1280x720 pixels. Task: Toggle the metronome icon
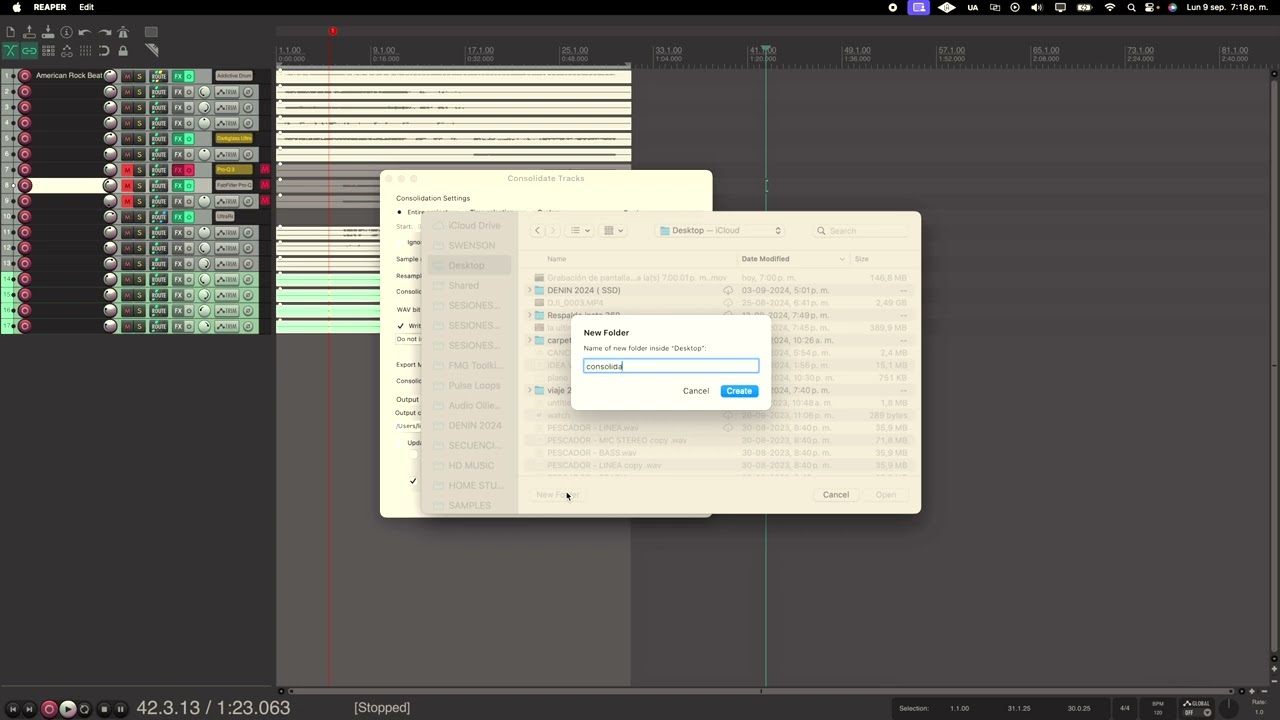click(x=123, y=32)
